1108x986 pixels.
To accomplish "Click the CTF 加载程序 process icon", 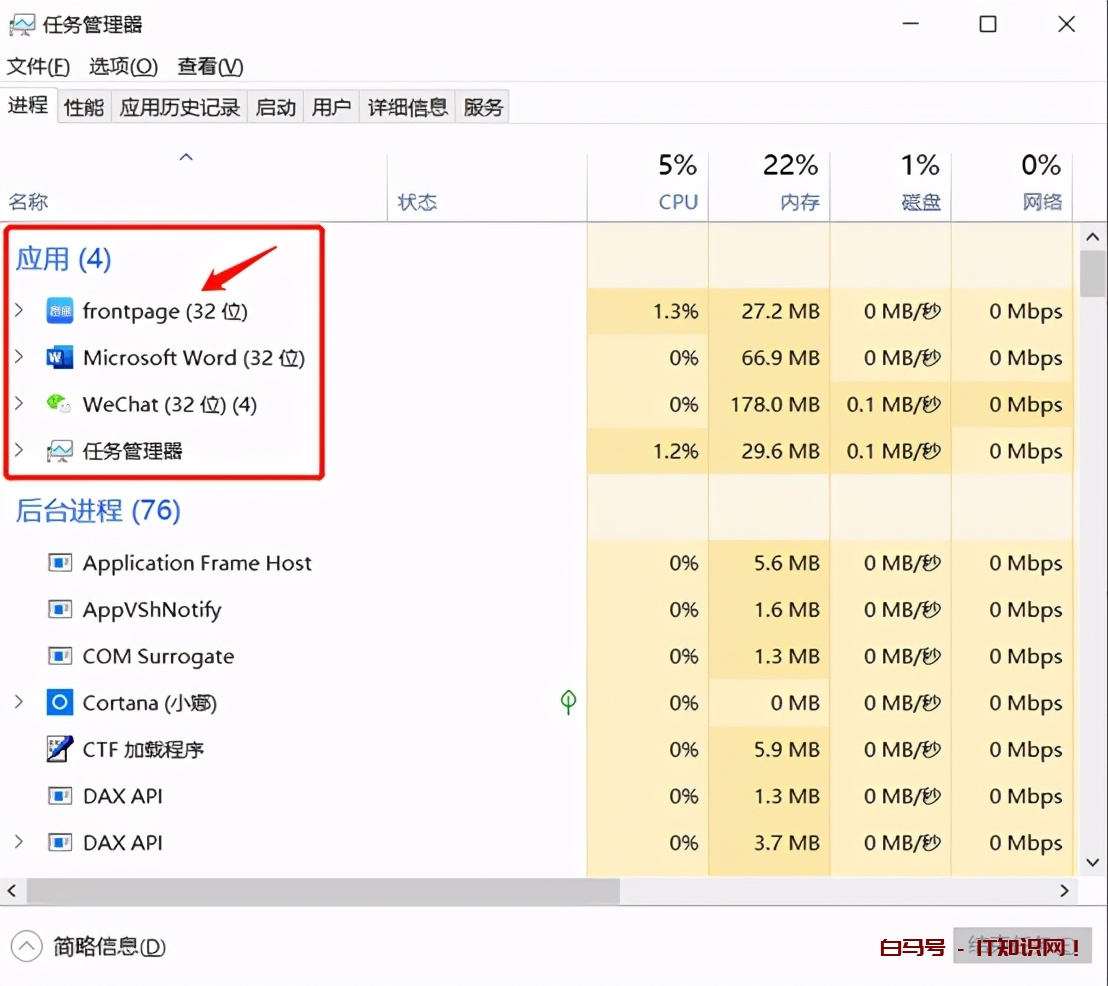I will (62, 749).
